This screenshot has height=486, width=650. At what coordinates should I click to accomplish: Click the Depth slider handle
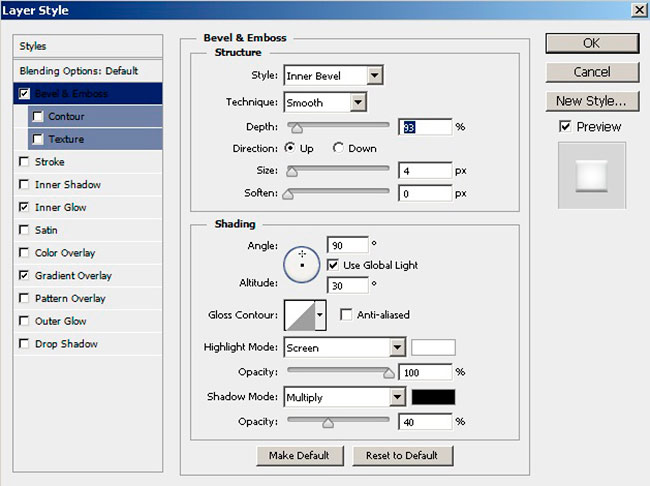tap(296, 128)
